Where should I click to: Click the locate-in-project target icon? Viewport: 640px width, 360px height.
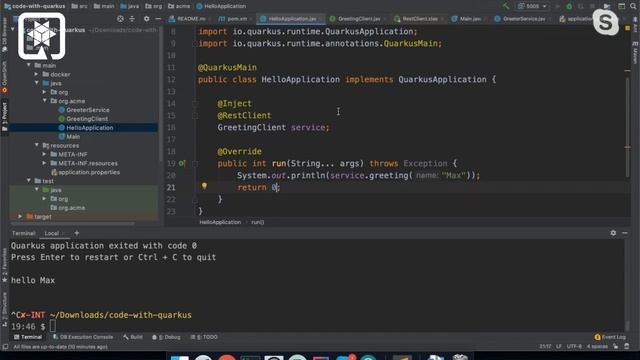coord(120,19)
